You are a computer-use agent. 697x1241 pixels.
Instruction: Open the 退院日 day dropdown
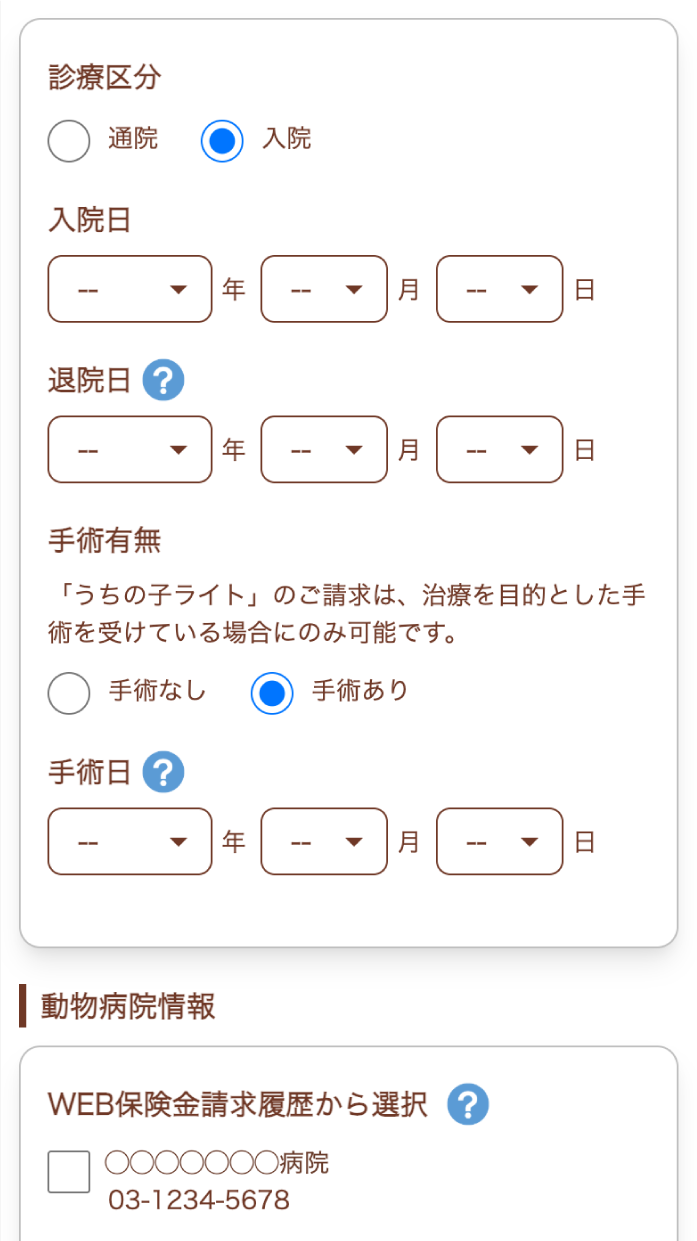[x=499, y=449]
